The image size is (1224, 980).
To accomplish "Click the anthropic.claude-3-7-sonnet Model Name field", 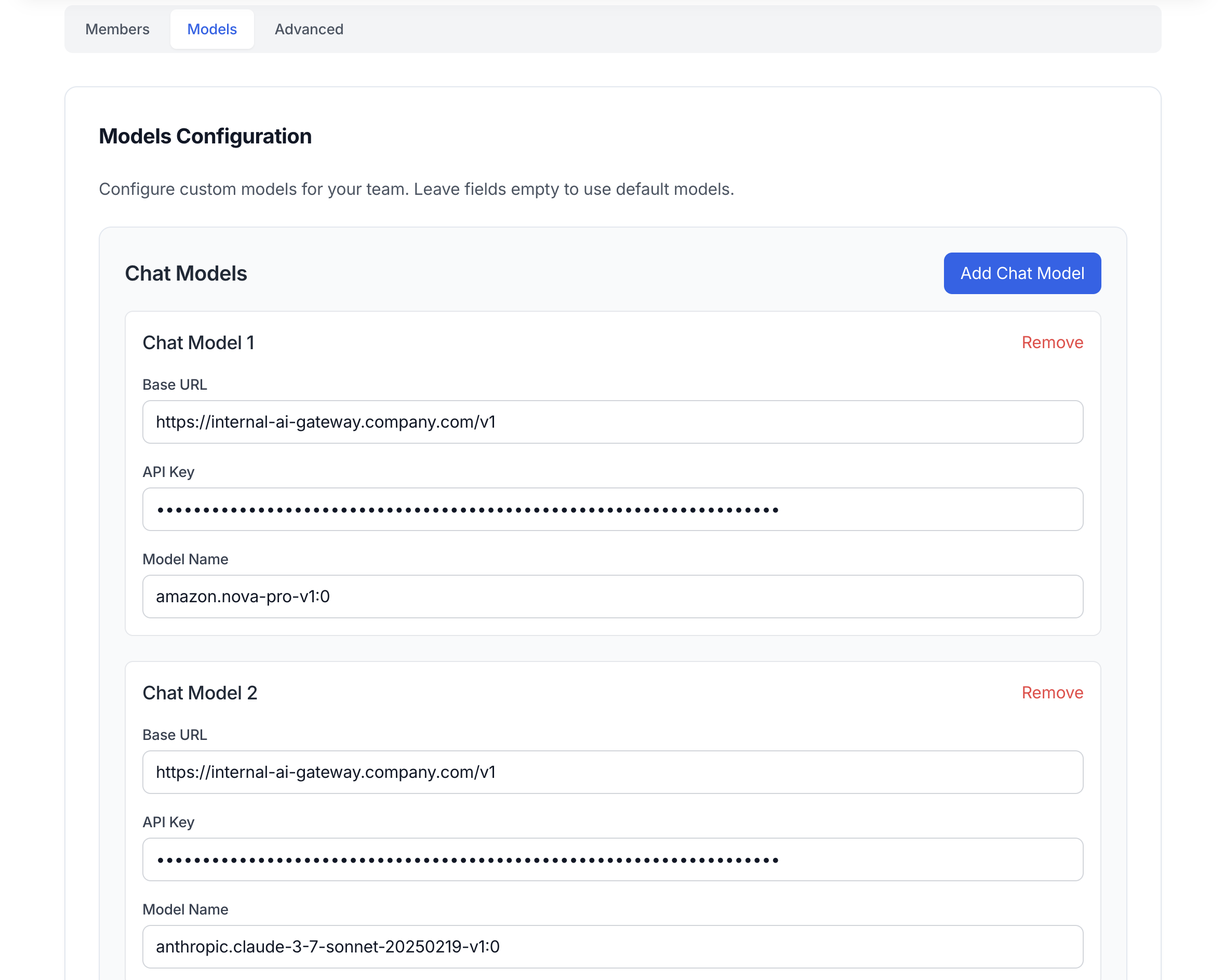I will 612,947.
